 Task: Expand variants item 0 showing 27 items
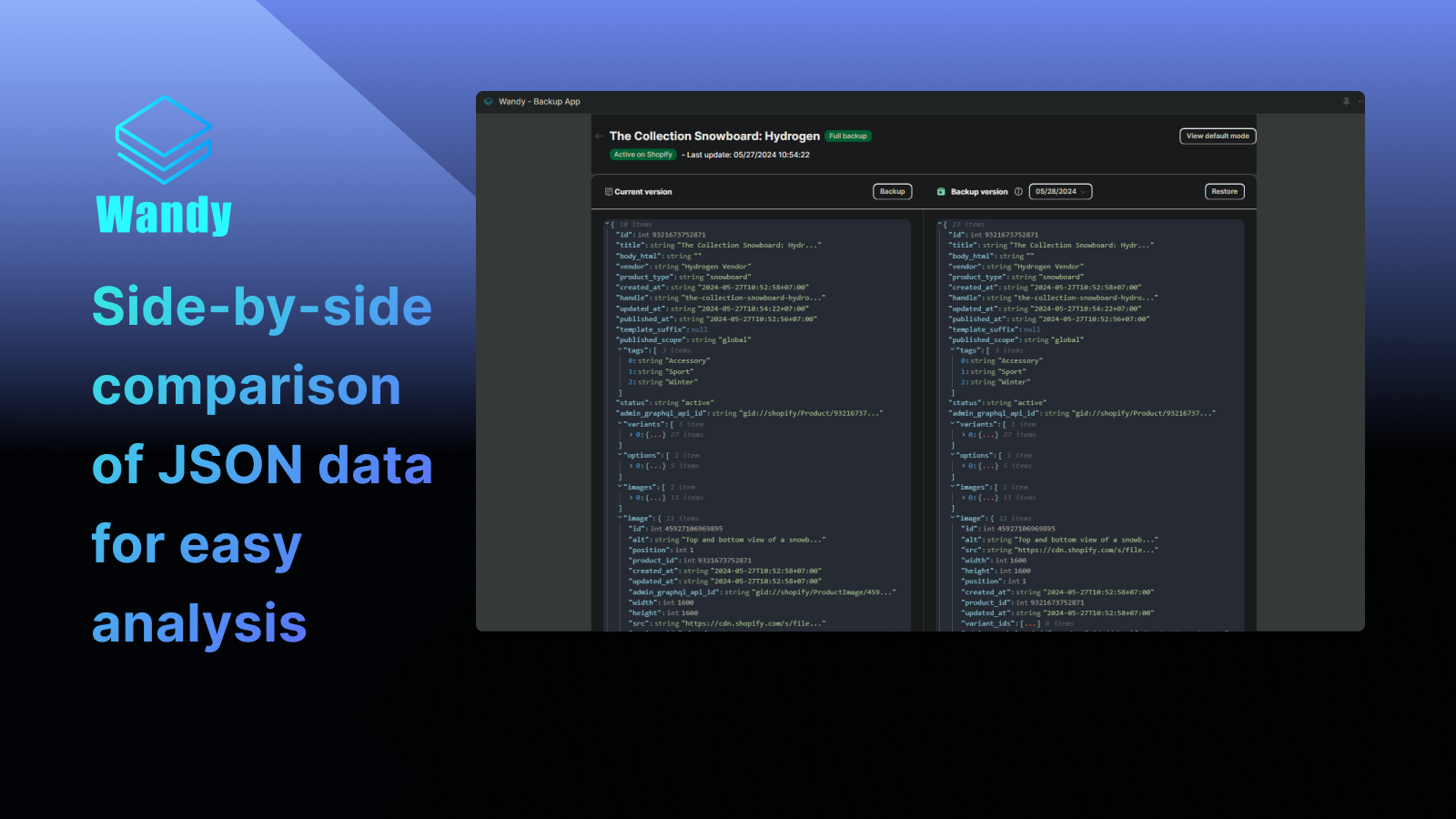point(629,435)
